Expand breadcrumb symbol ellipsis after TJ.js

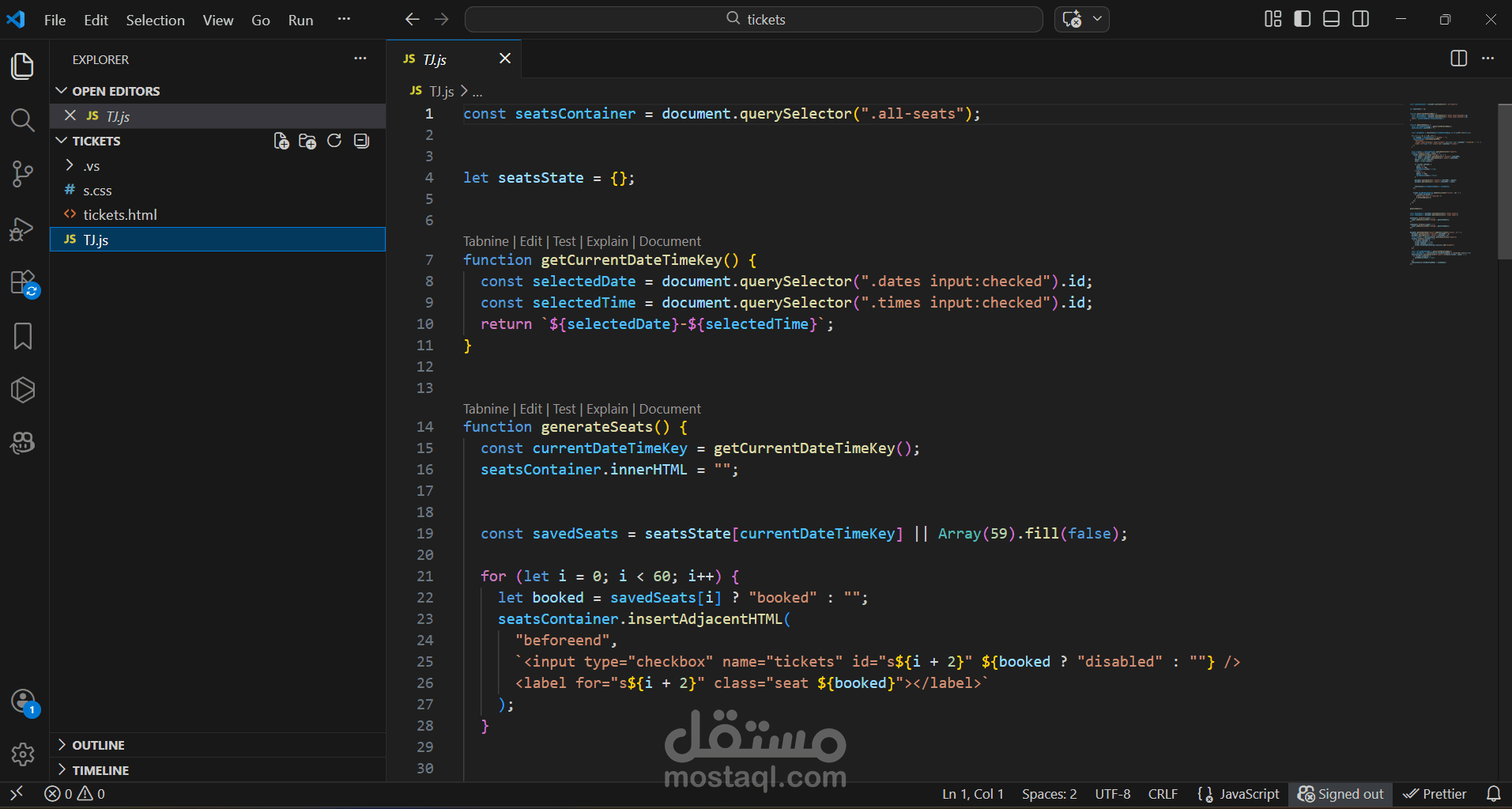pyautogui.click(x=477, y=92)
